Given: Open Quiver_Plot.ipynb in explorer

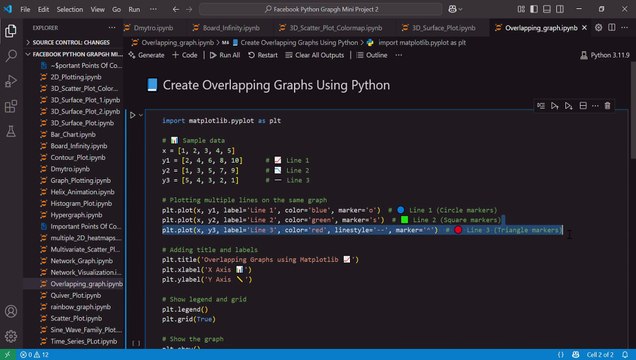Looking at the screenshot, I should 75,296.
